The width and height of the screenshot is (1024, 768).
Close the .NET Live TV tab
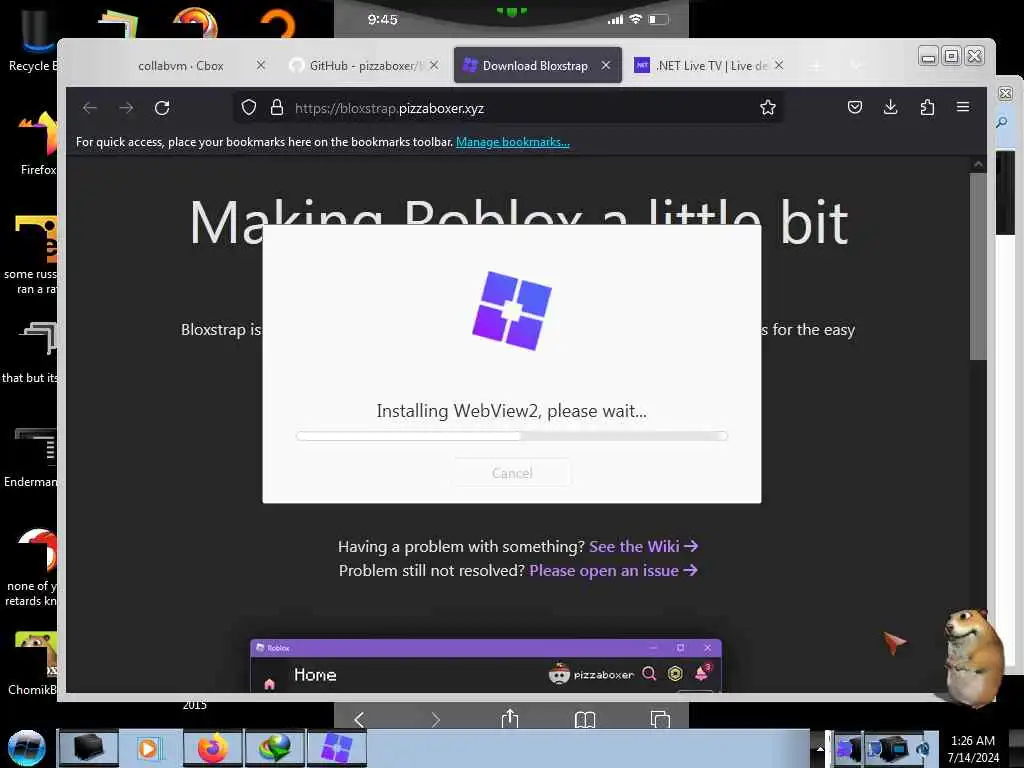[778, 65]
